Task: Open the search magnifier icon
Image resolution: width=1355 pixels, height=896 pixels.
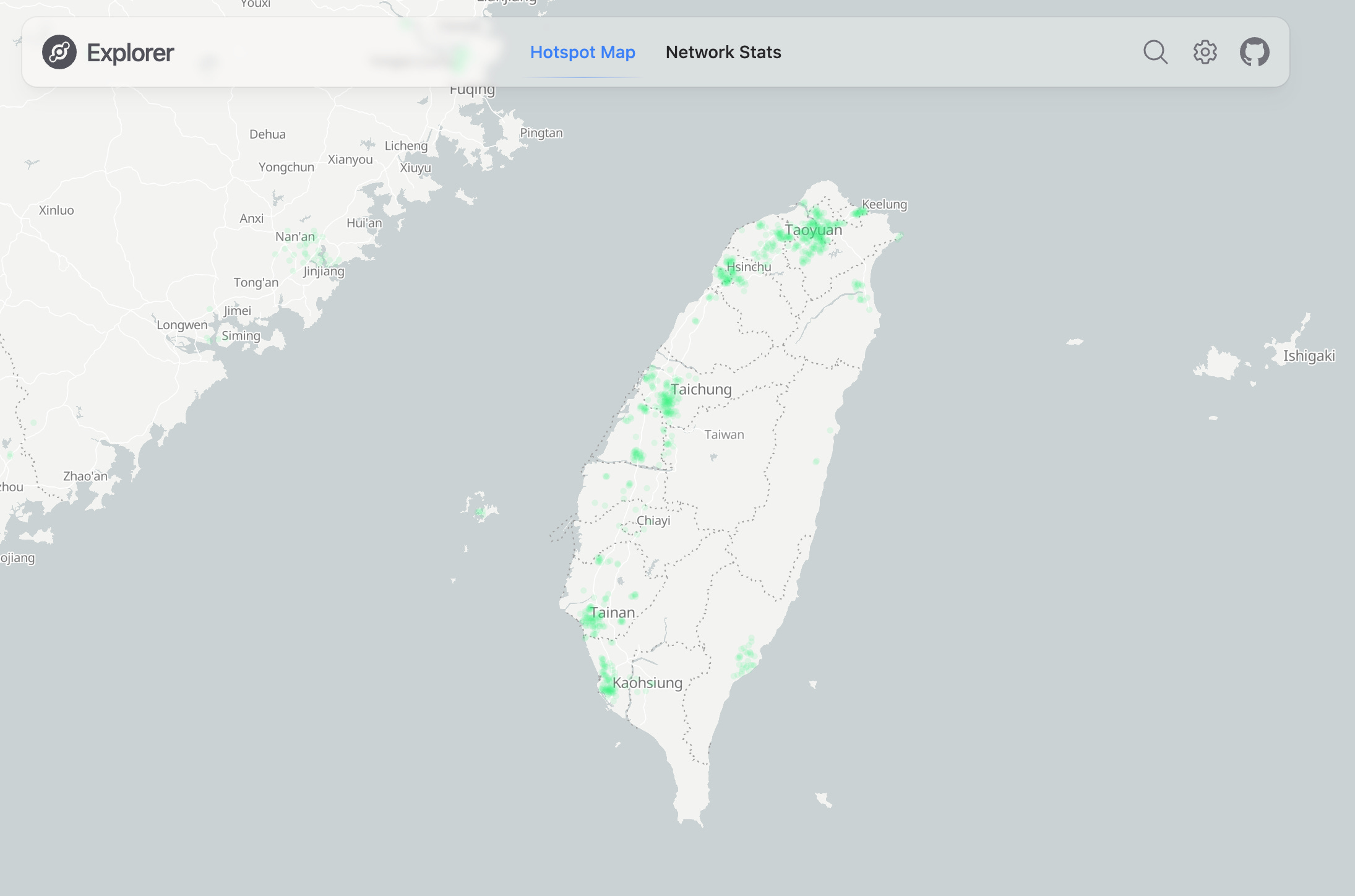Action: click(x=1155, y=52)
